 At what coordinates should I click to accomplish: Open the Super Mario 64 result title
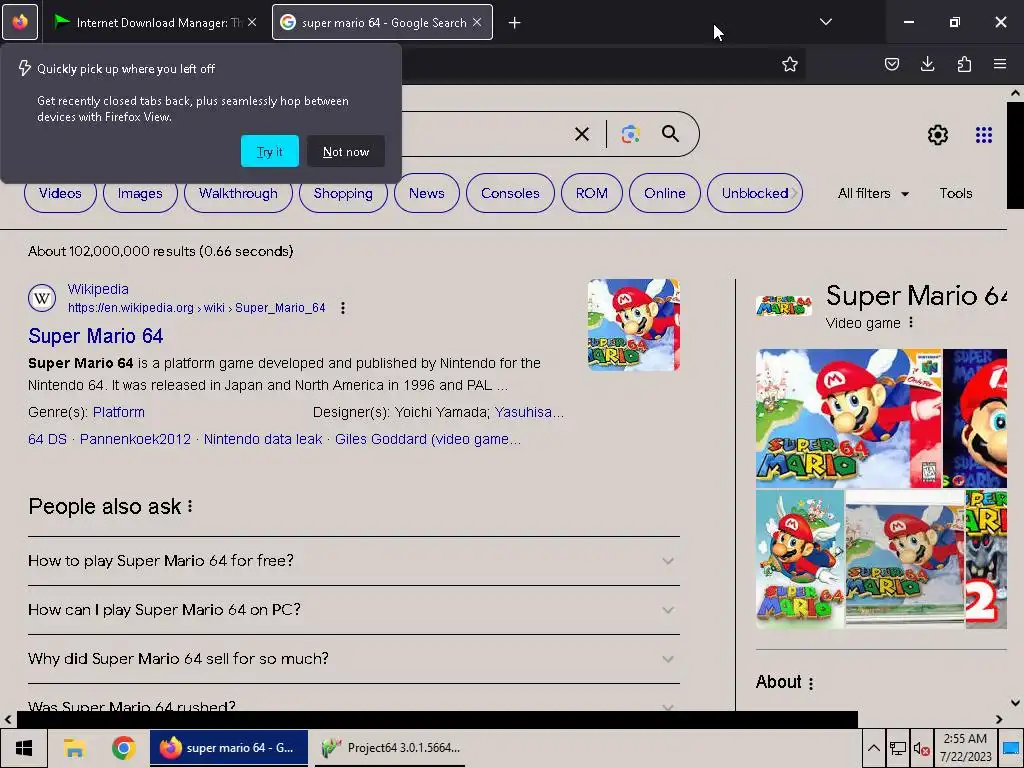tap(95, 336)
